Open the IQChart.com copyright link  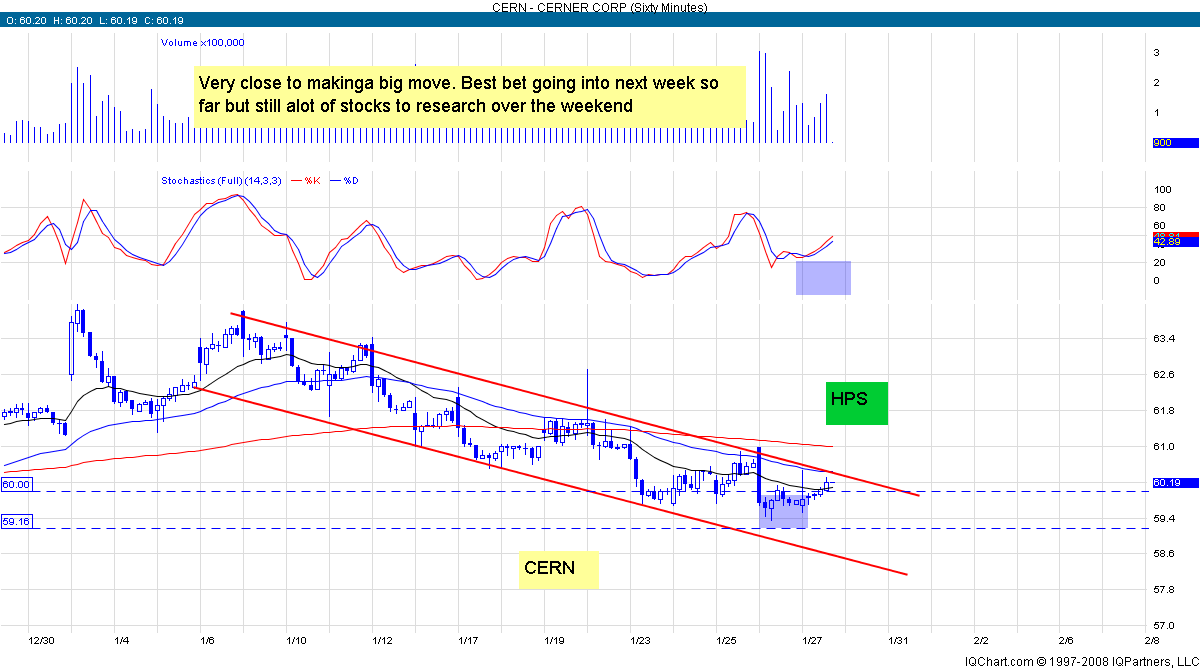point(1080,661)
